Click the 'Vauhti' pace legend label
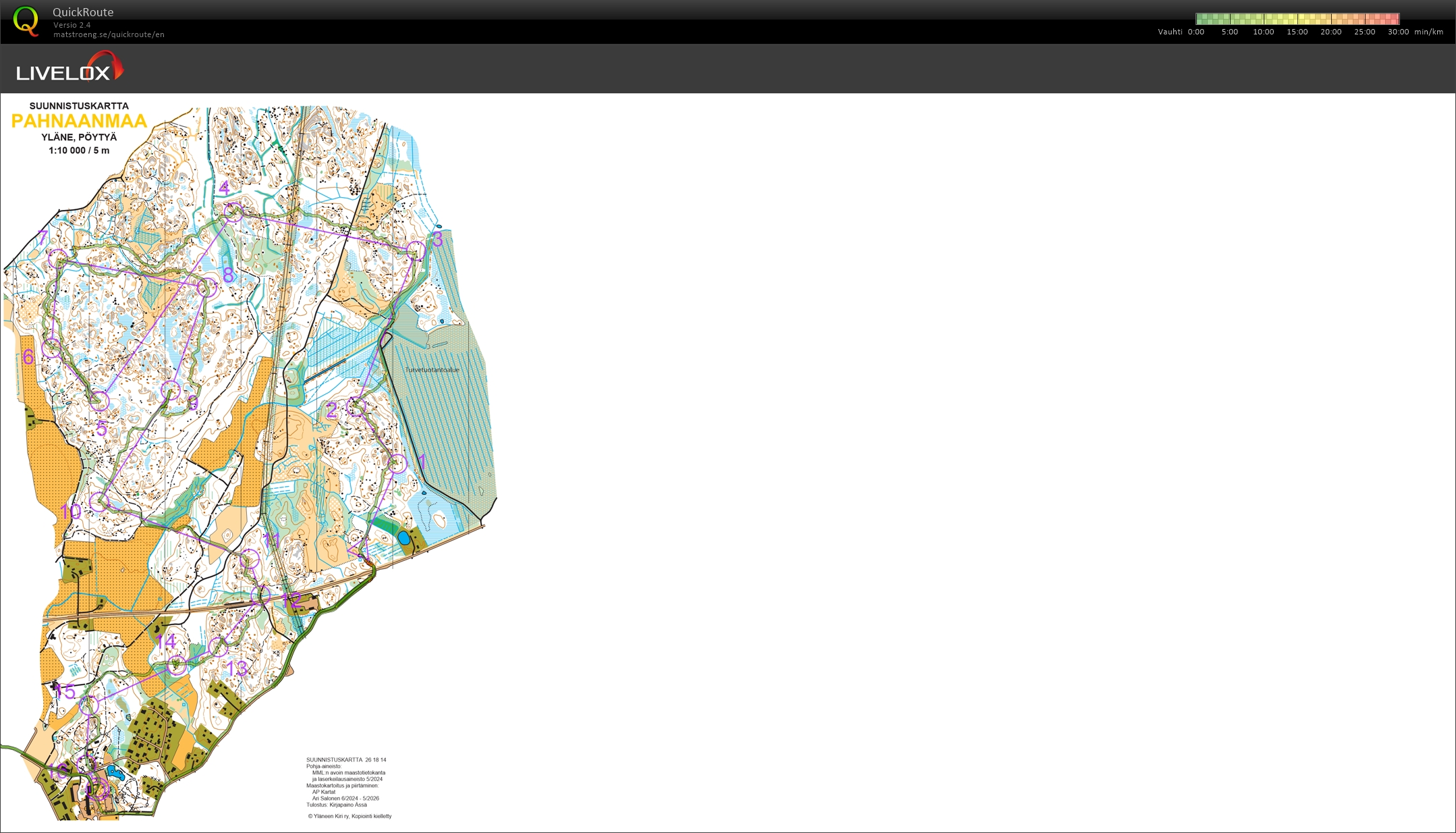The image size is (1456, 833). (1170, 32)
